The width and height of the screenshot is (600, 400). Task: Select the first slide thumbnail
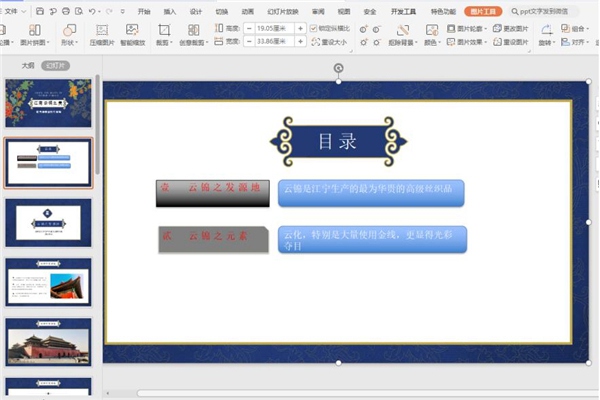(x=48, y=104)
